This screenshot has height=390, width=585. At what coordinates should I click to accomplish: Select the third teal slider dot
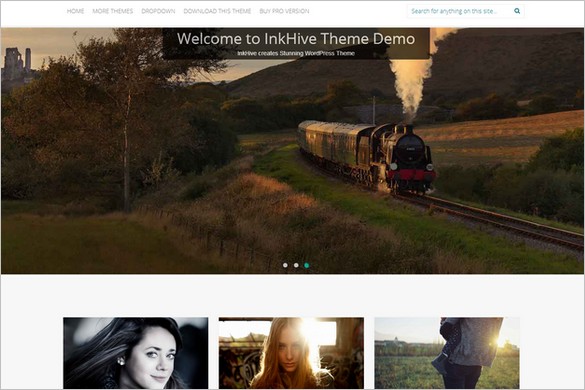coord(306,265)
